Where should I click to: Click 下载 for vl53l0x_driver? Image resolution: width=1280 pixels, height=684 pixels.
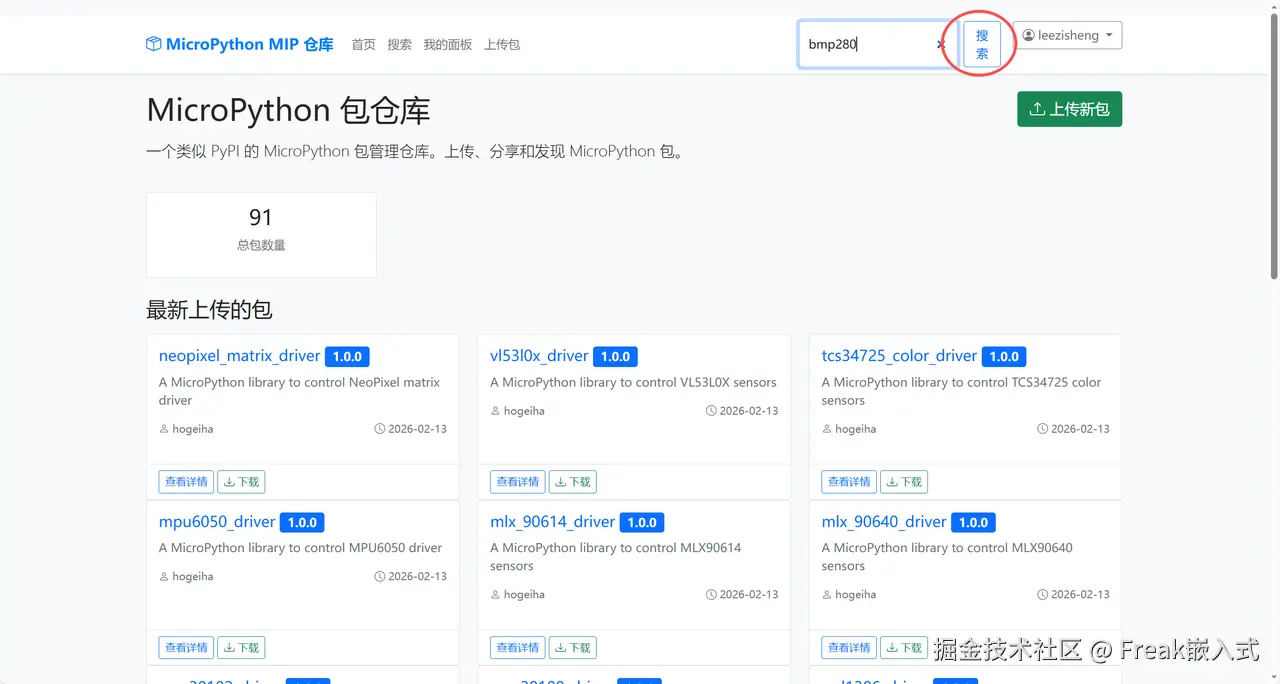tap(572, 482)
